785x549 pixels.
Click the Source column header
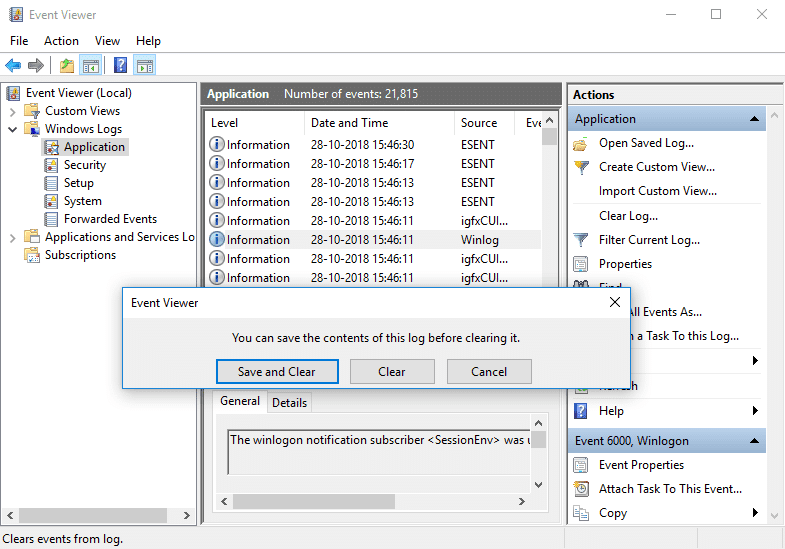click(x=484, y=123)
